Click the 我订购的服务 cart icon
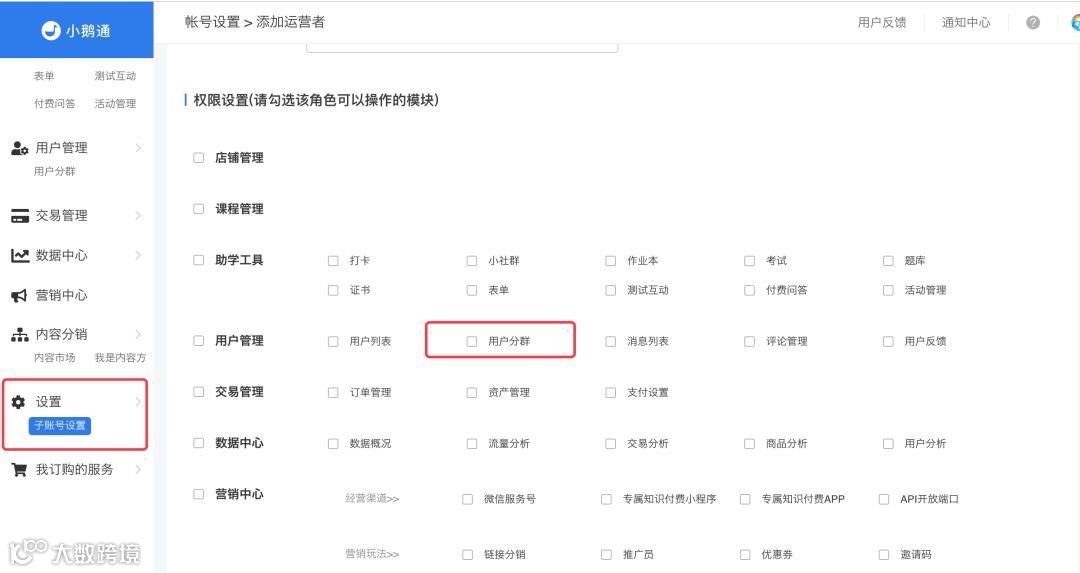Viewport: 1080px width, 573px height. point(19,470)
